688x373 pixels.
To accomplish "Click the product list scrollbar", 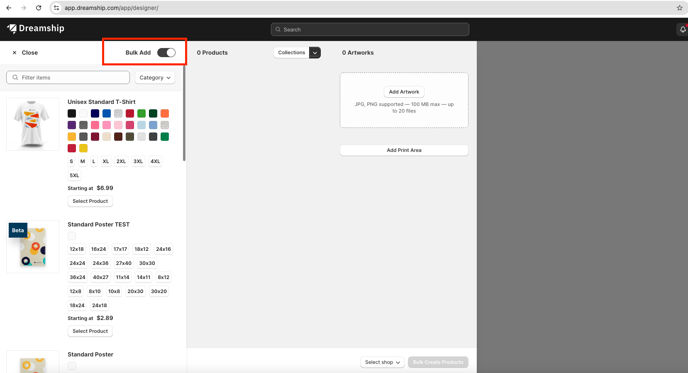I will [x=184, y=113].
